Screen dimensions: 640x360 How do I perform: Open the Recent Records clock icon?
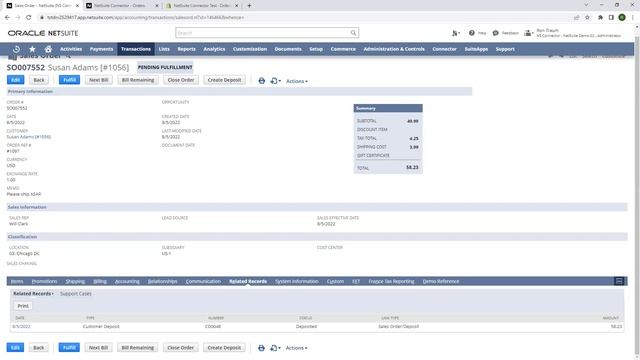(16, 49)
